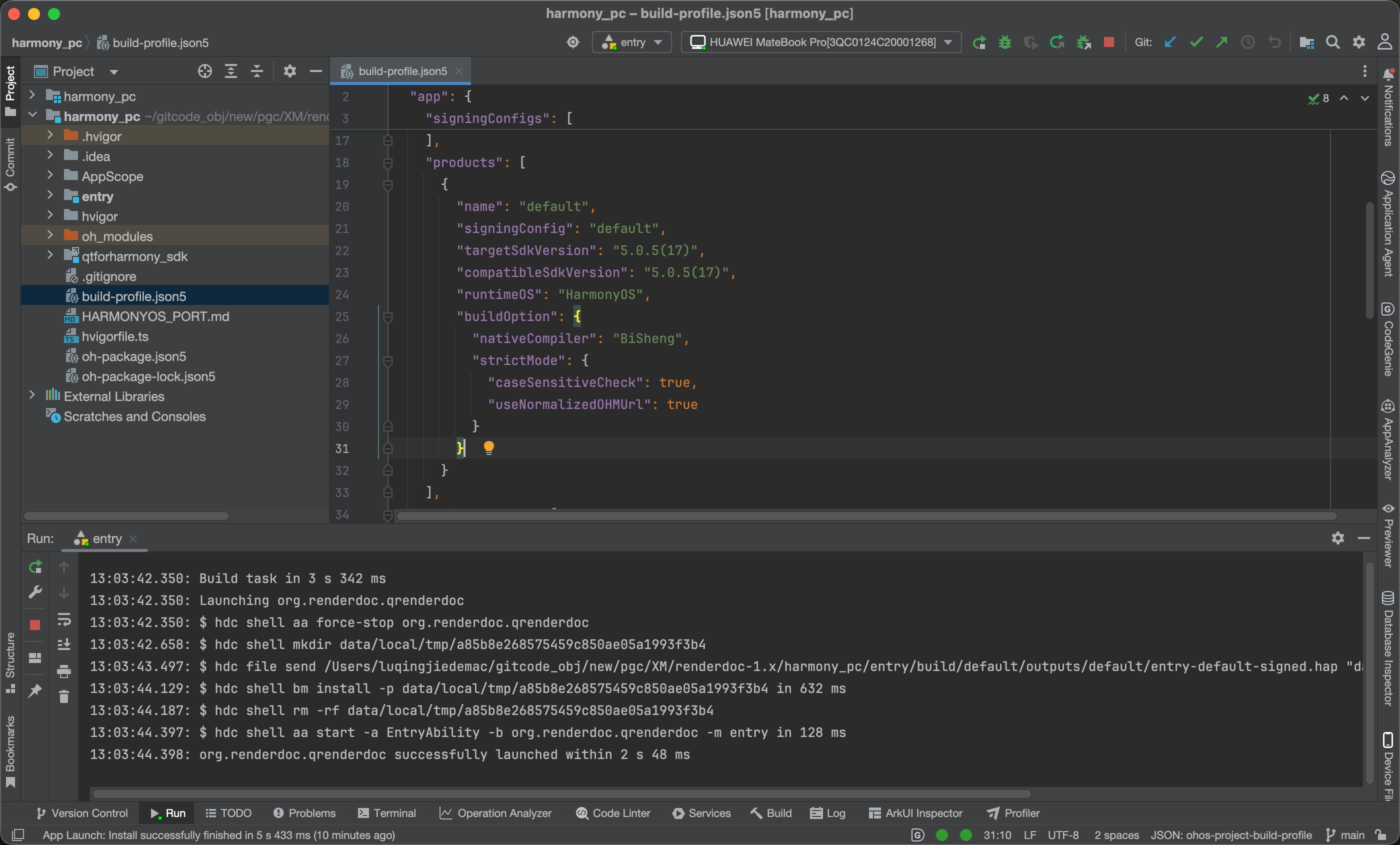Expand the entry module folder
Image resolution: width=1400 pixels, height=845 pixels.
50,195
